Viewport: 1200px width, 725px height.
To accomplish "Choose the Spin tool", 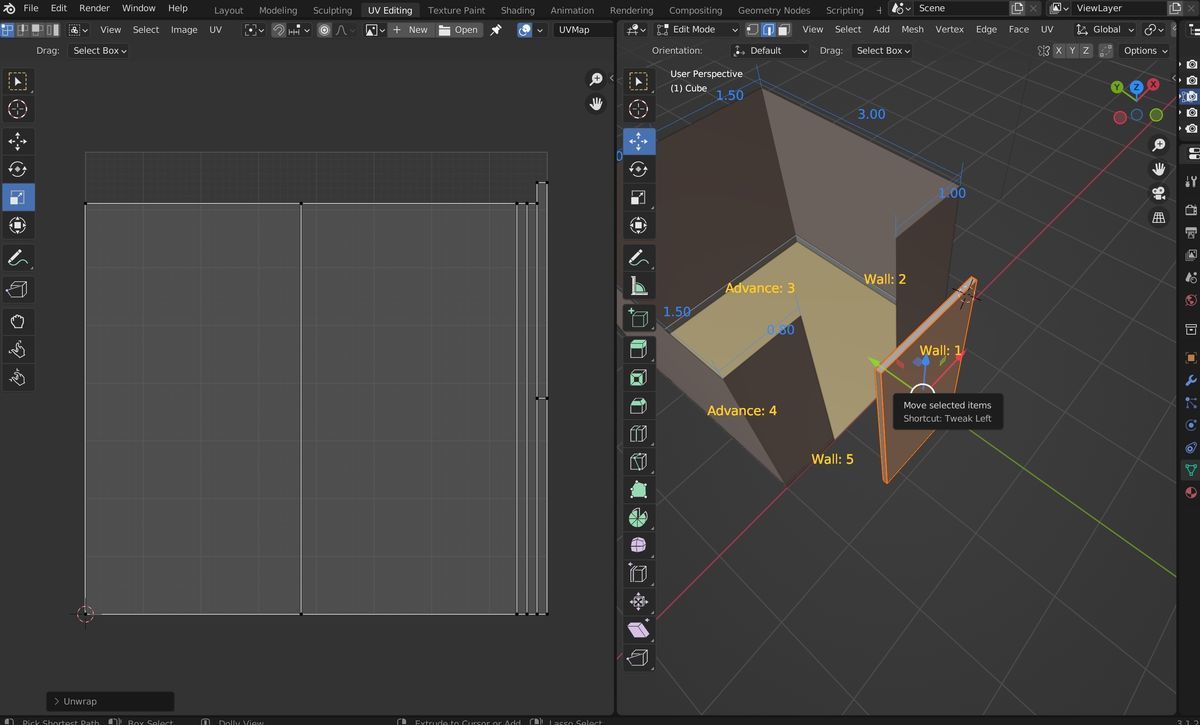I will pyautogui.click(x=639, y=517).
